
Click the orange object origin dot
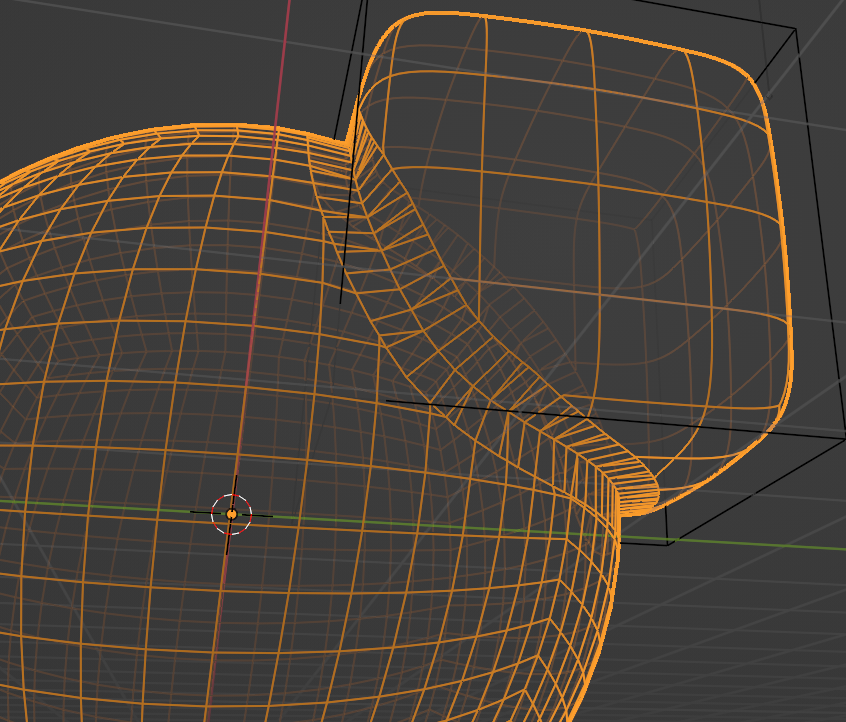pos(231,514)
